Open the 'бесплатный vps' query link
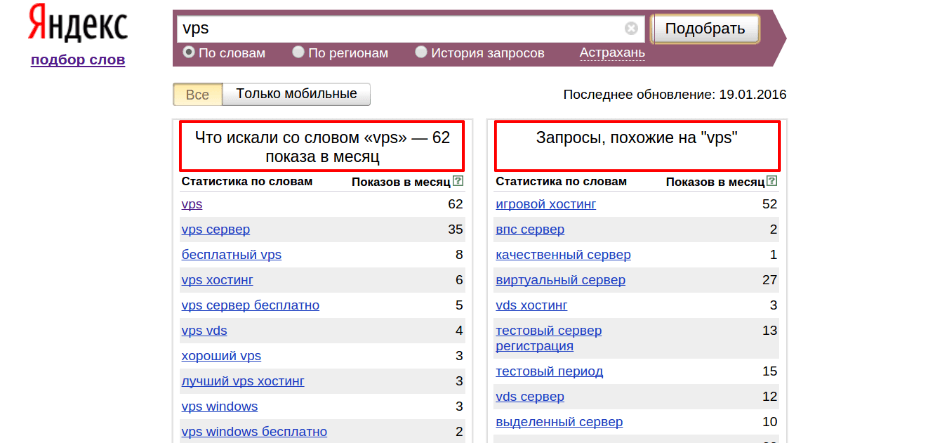 click(x=231, y=255)
